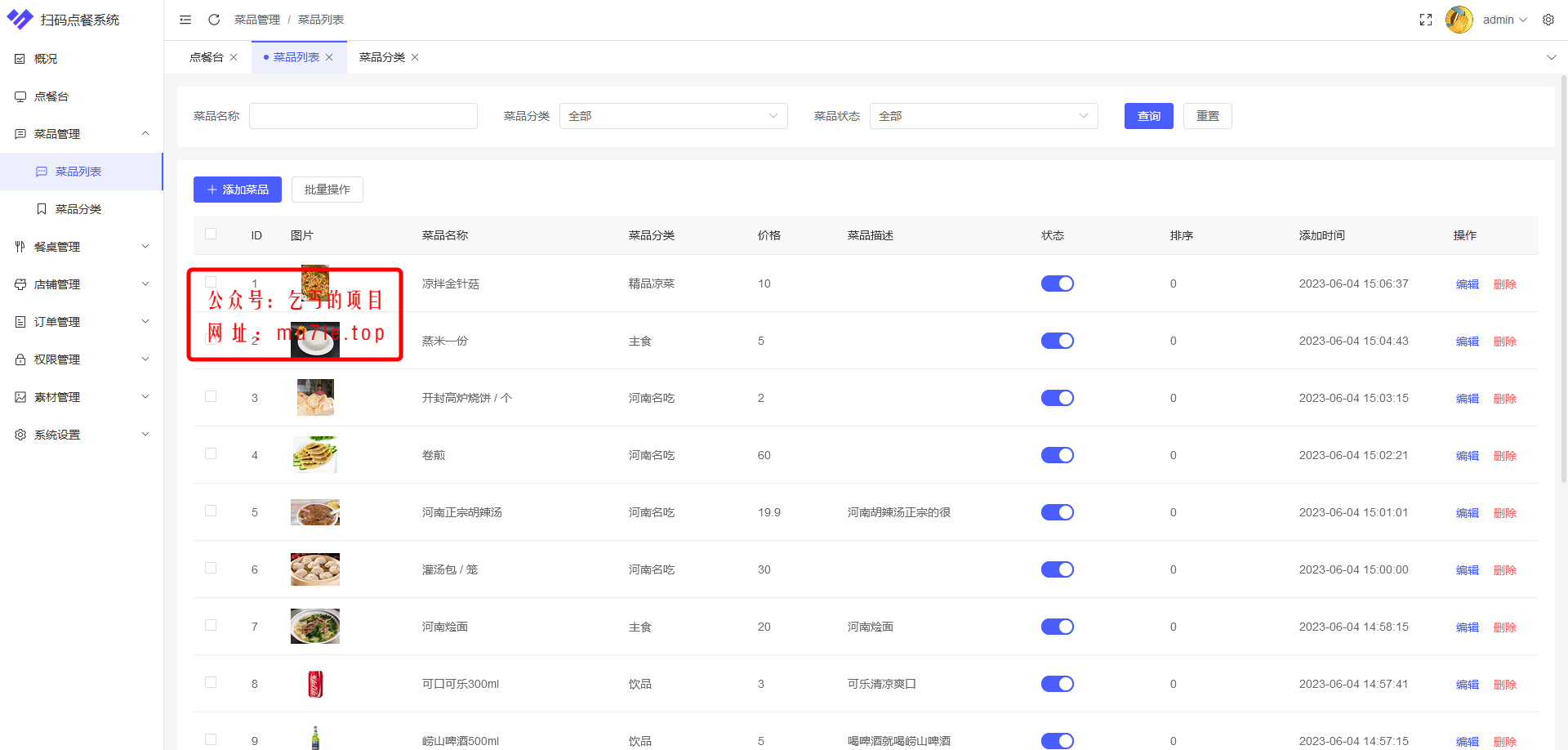Screen dimensions: 1568x750
Task: Edit the 河南烩面 row
Action: click(x=1468, y=627)
